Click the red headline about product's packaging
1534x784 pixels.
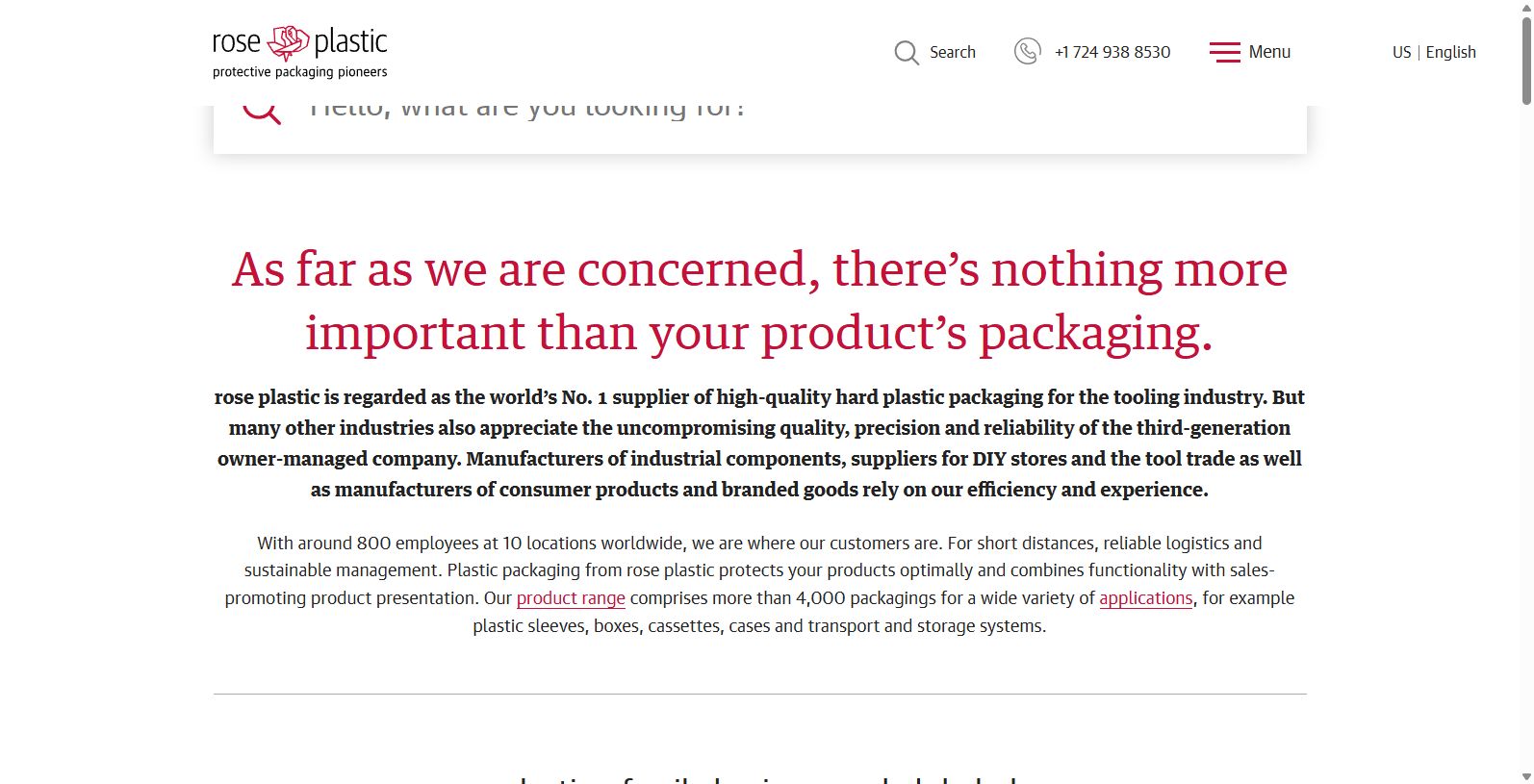pos(759,301)
